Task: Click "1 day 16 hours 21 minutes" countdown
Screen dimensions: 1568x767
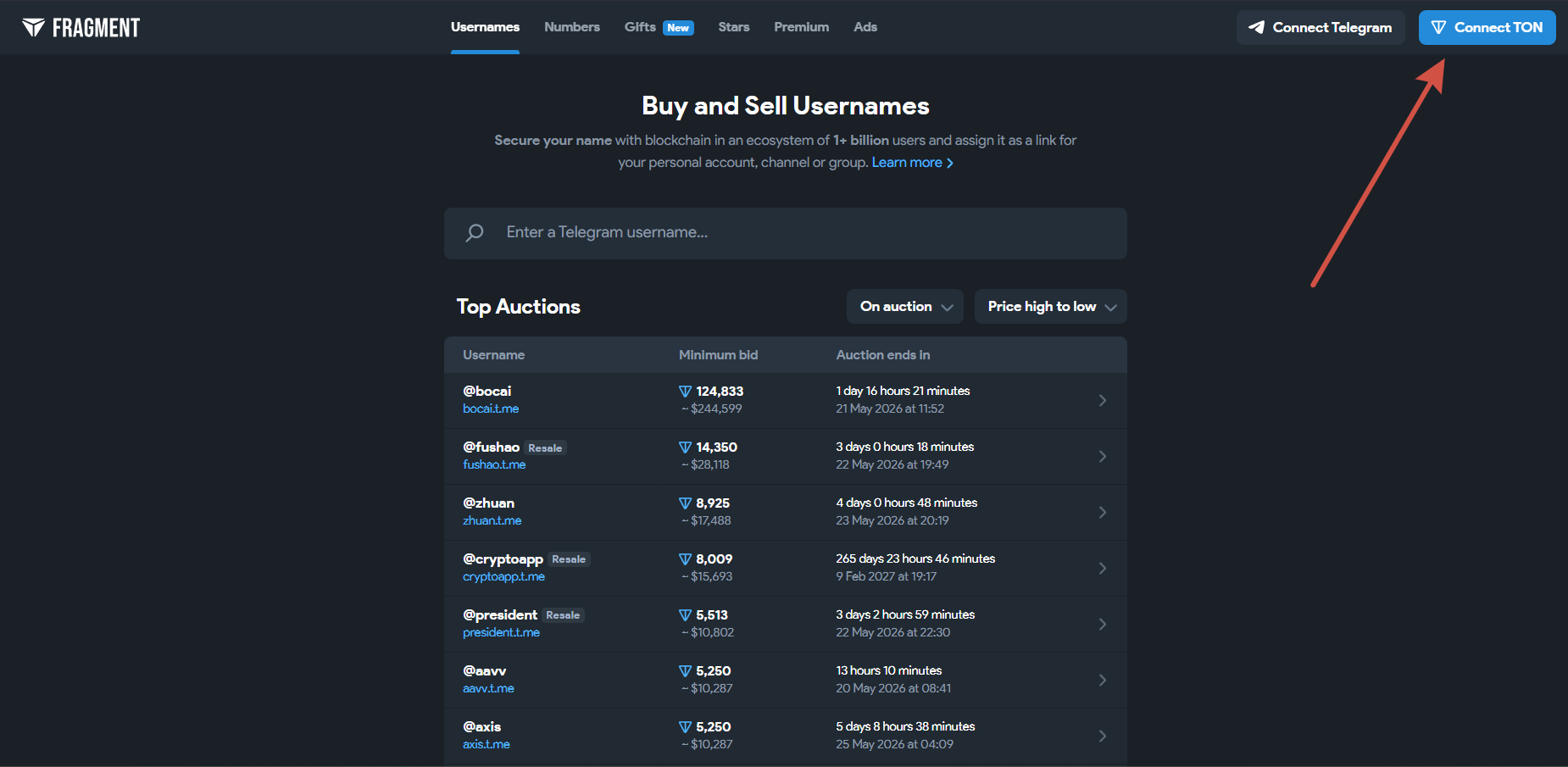Action: [903, 391]
